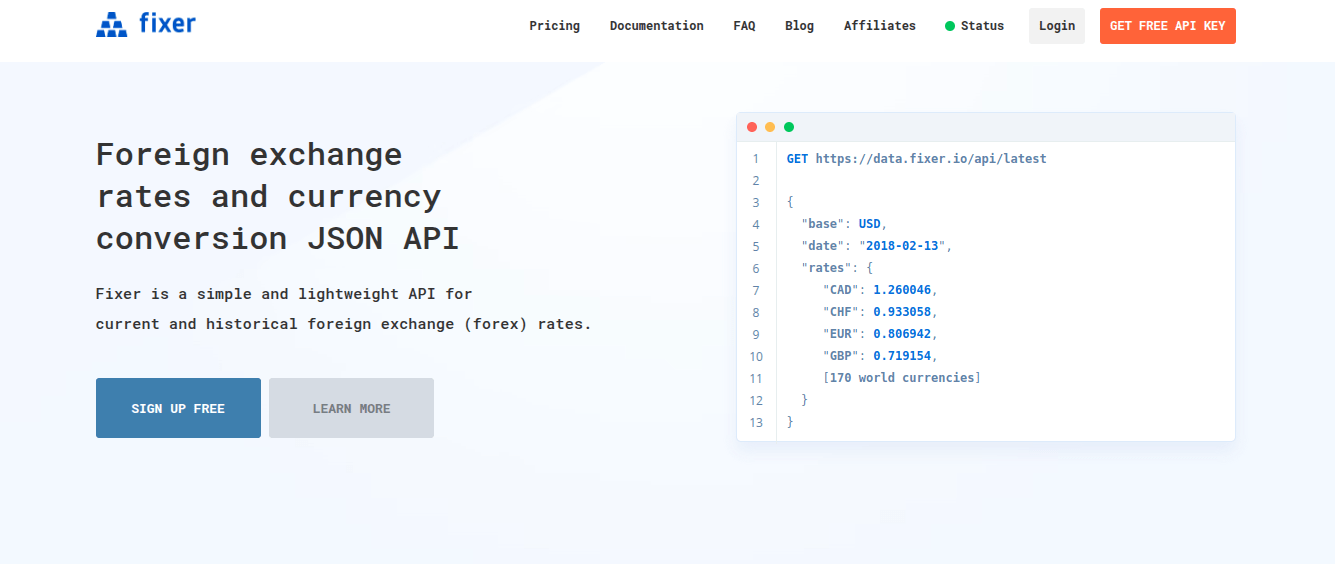Screen dimensions: 1335x564
Task: Click the "rates" key in JSON
Action: coord(829,268)
